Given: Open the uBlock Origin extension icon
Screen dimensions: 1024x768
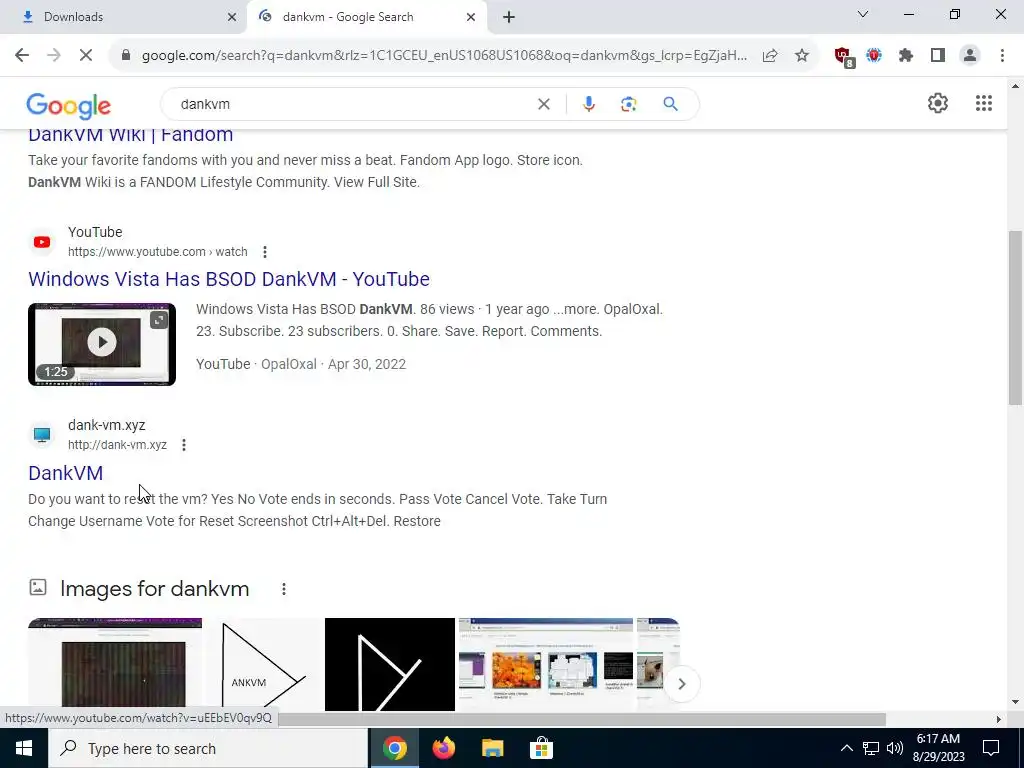Looking at the screenshot, I should click(x=844, y=57).
